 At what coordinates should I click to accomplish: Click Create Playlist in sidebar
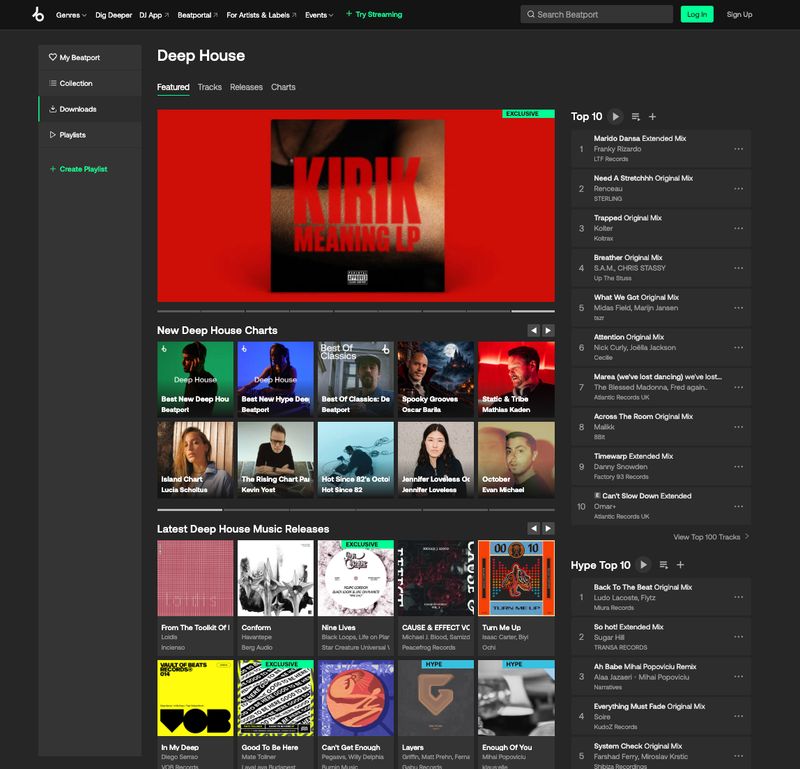tap(79, 169)
